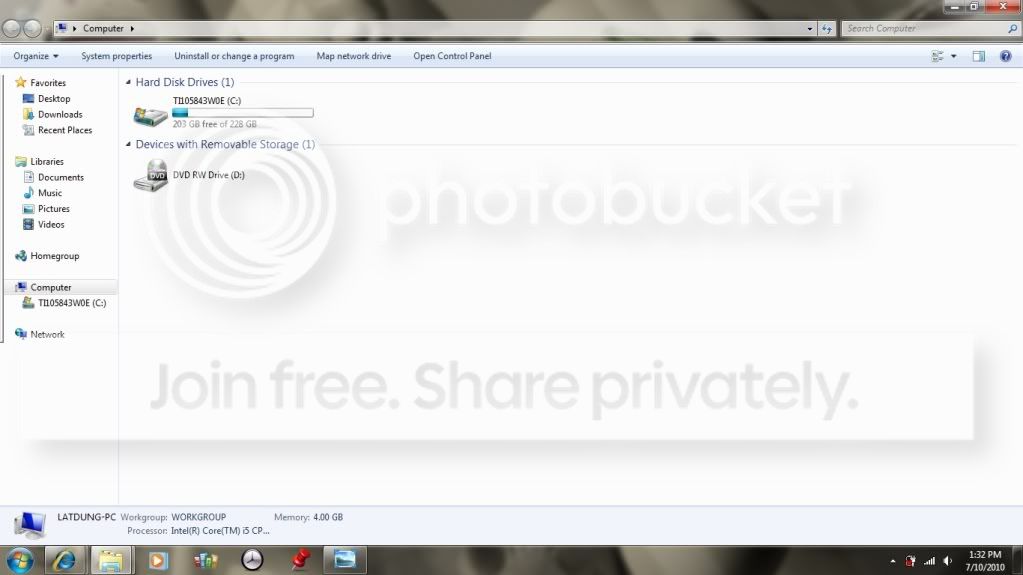Select Favorites in navigation pane
1023x575 pixels.
[48, 83]
